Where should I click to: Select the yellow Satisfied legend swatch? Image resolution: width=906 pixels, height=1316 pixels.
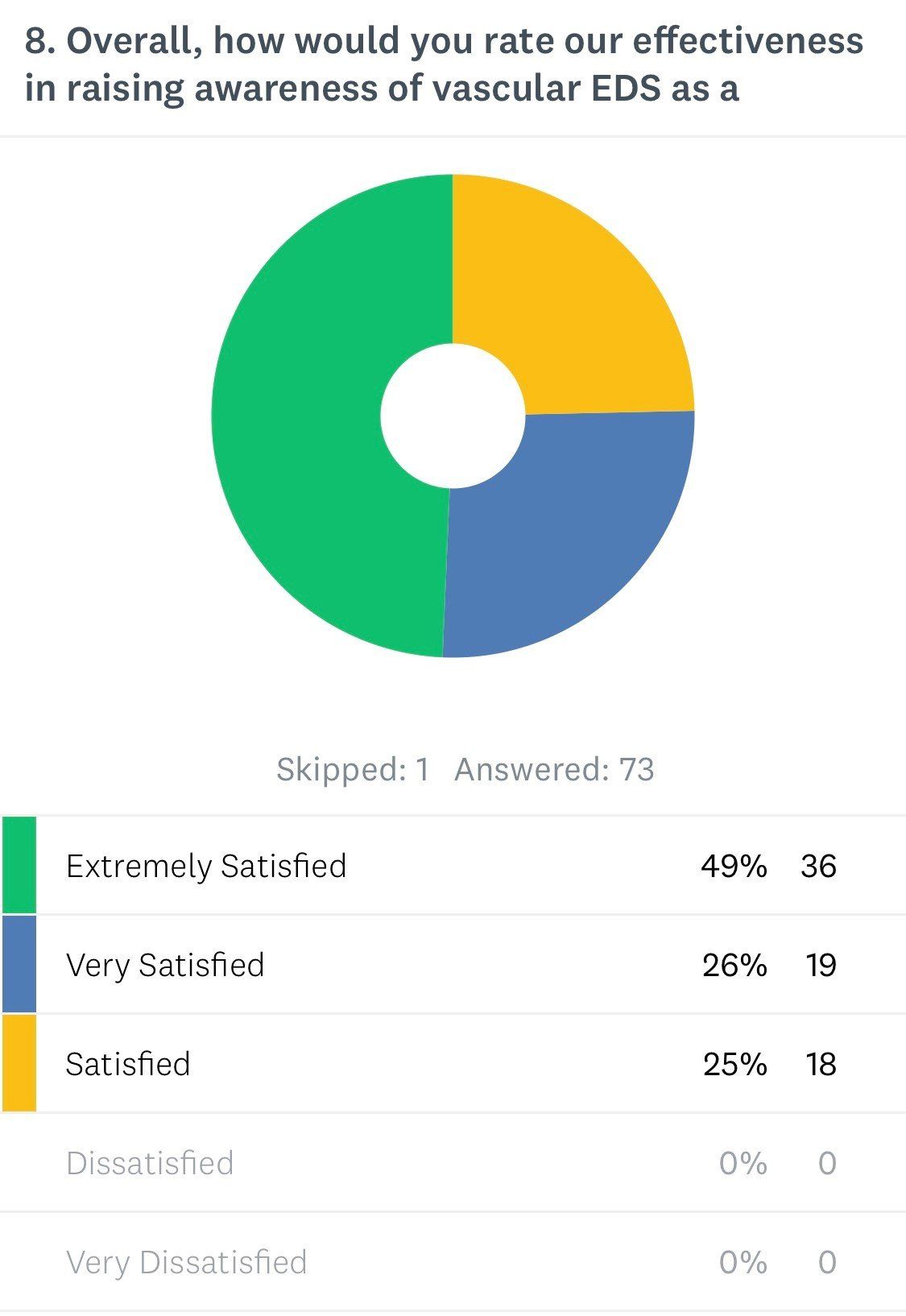coord(19,1063)
